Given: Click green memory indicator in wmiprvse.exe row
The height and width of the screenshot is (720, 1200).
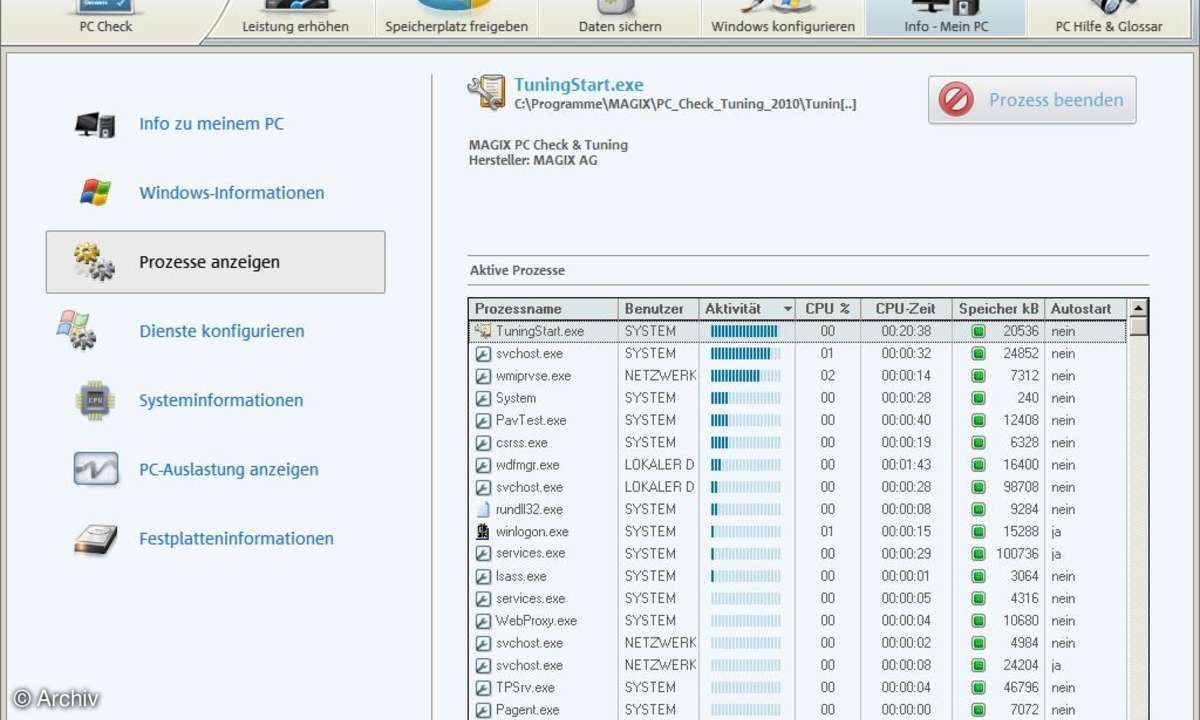Looking at the screenshot, I should pos(979,376).
